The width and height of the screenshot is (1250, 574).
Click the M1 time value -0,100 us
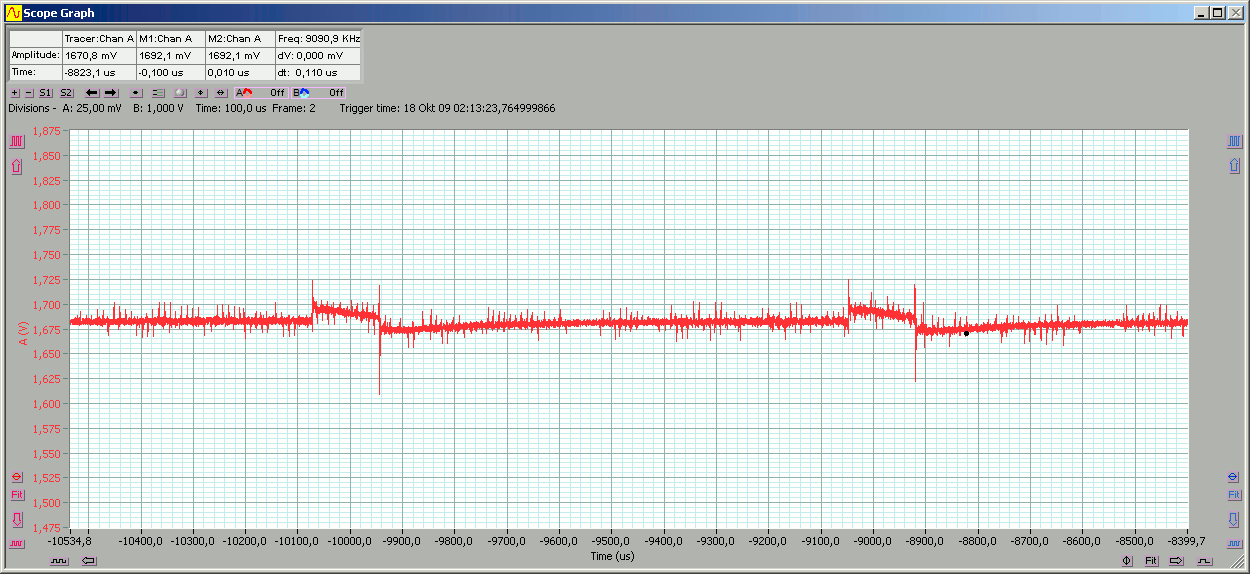(170, 73)
